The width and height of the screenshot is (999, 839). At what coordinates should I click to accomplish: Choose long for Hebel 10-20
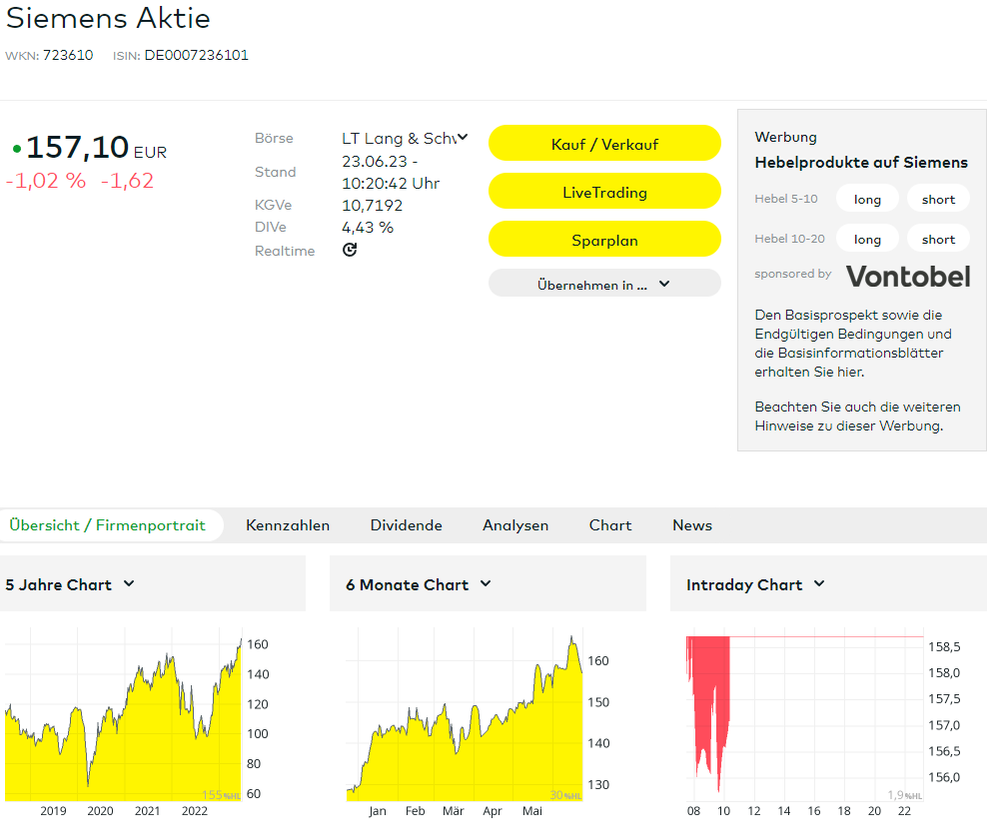pyautogui.click(x=867, y=239)
